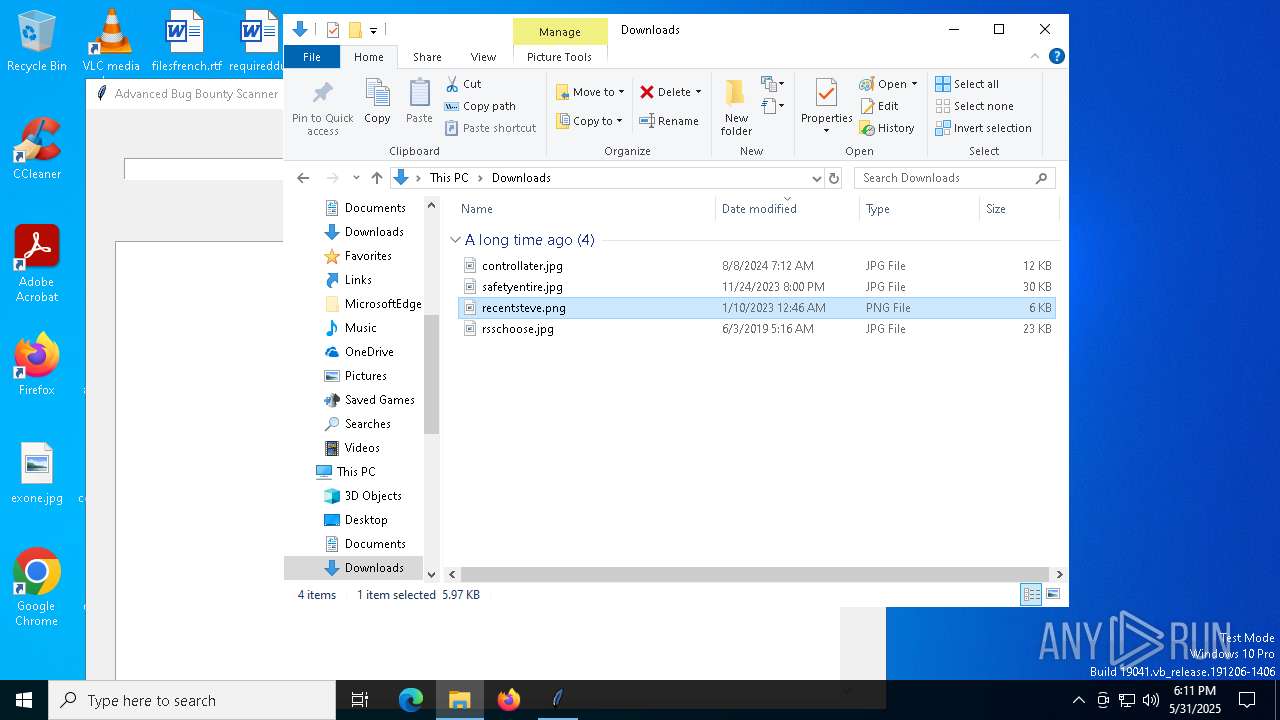The image size is (1280, 720).
Task: Click the Paste ribbon icon
Action: tap(419, 102)
